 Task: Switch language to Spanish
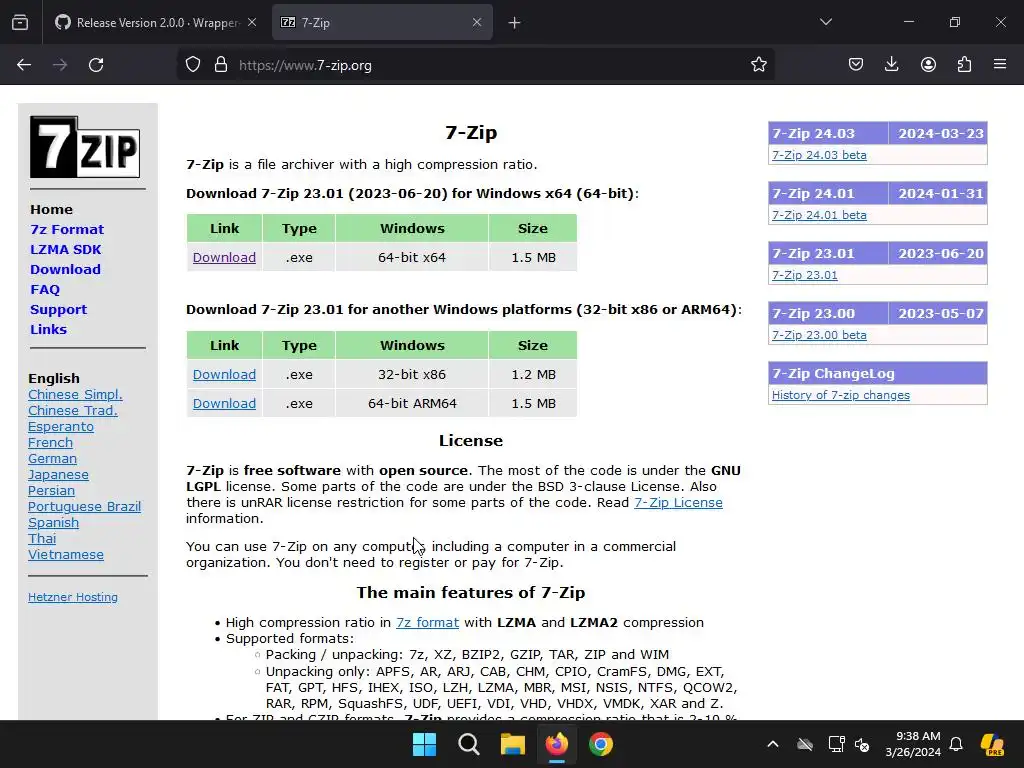pos(53,522)
